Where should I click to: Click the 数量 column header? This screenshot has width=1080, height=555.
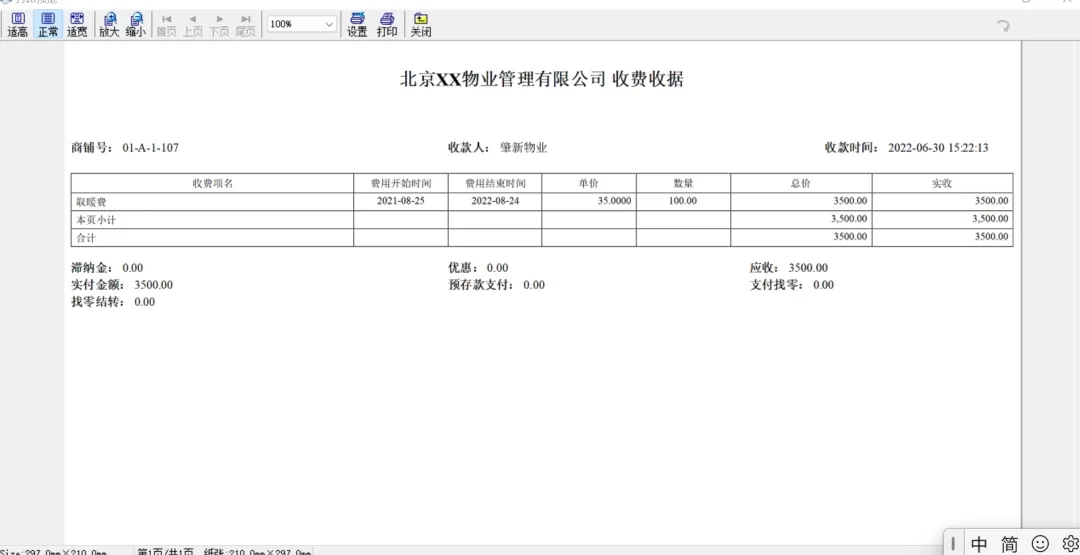pos(683,183)
